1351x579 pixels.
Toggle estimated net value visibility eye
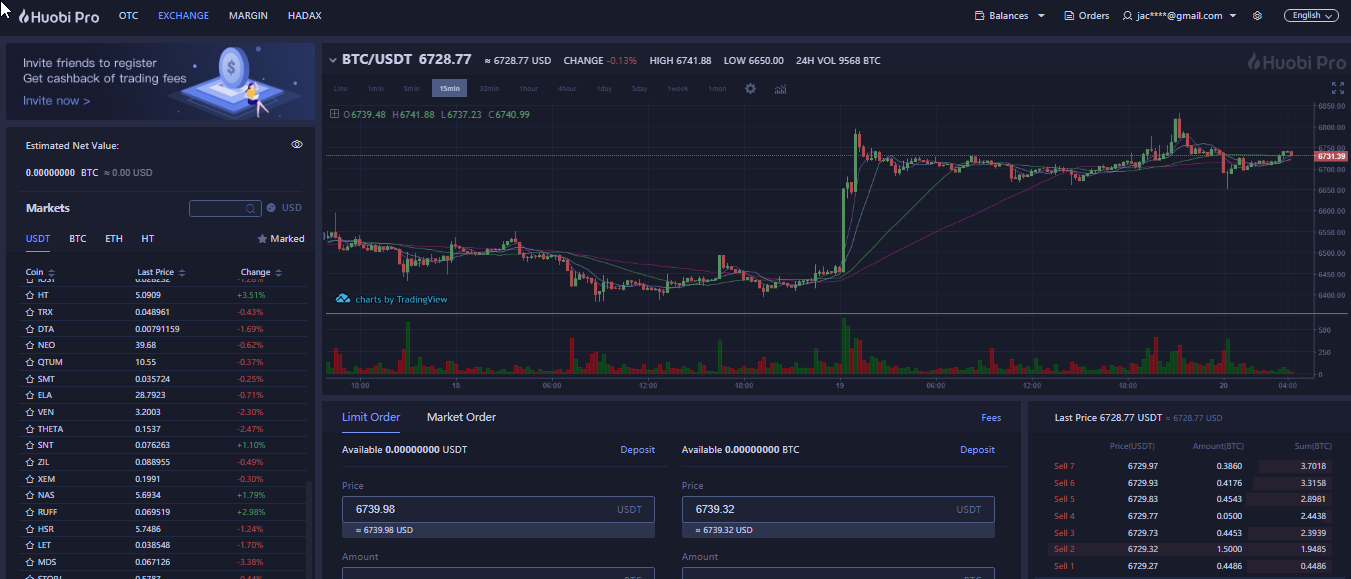pos(297,145)
